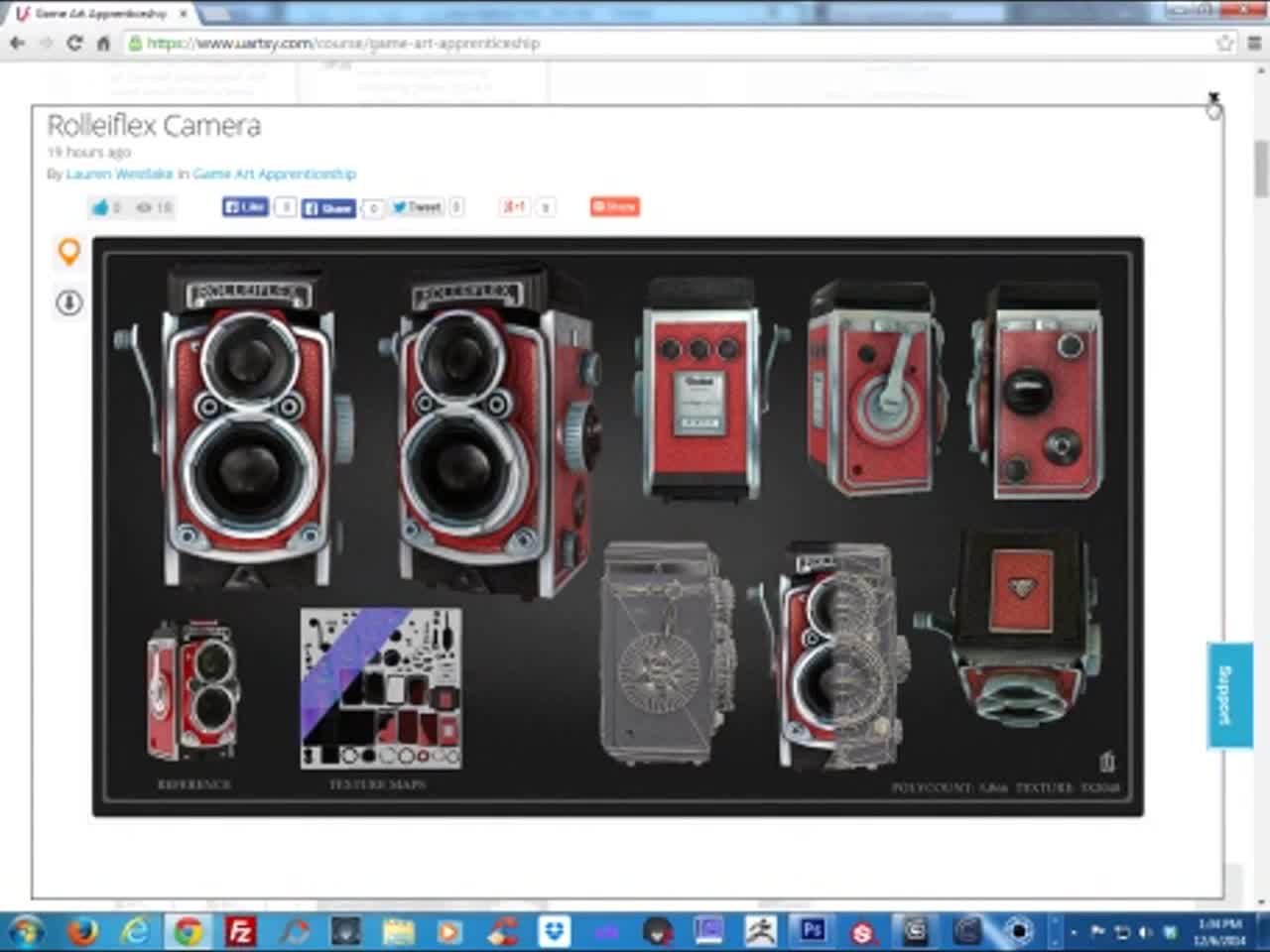Switch to Chrome in the taskbar
This screenshot has width=1270, height=952.
point(188,932)
